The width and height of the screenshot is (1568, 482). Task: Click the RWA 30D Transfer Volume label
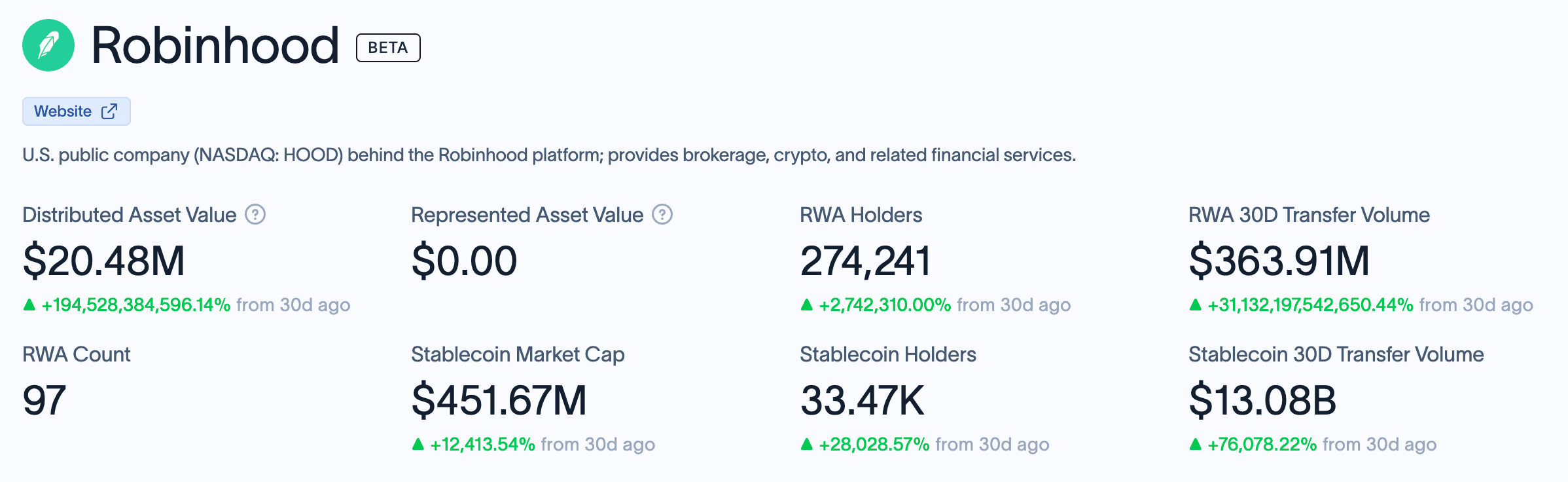click(x=1309, y=215)
